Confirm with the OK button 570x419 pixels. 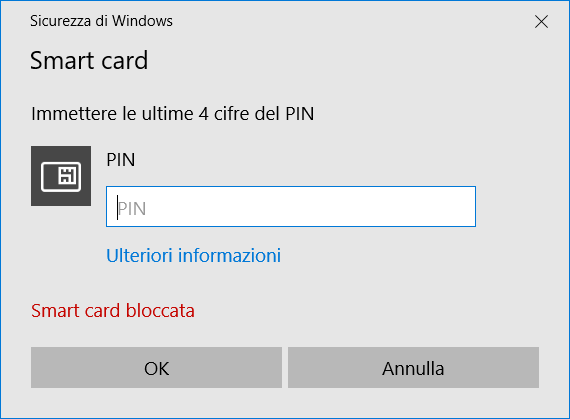tap(156, 367)
